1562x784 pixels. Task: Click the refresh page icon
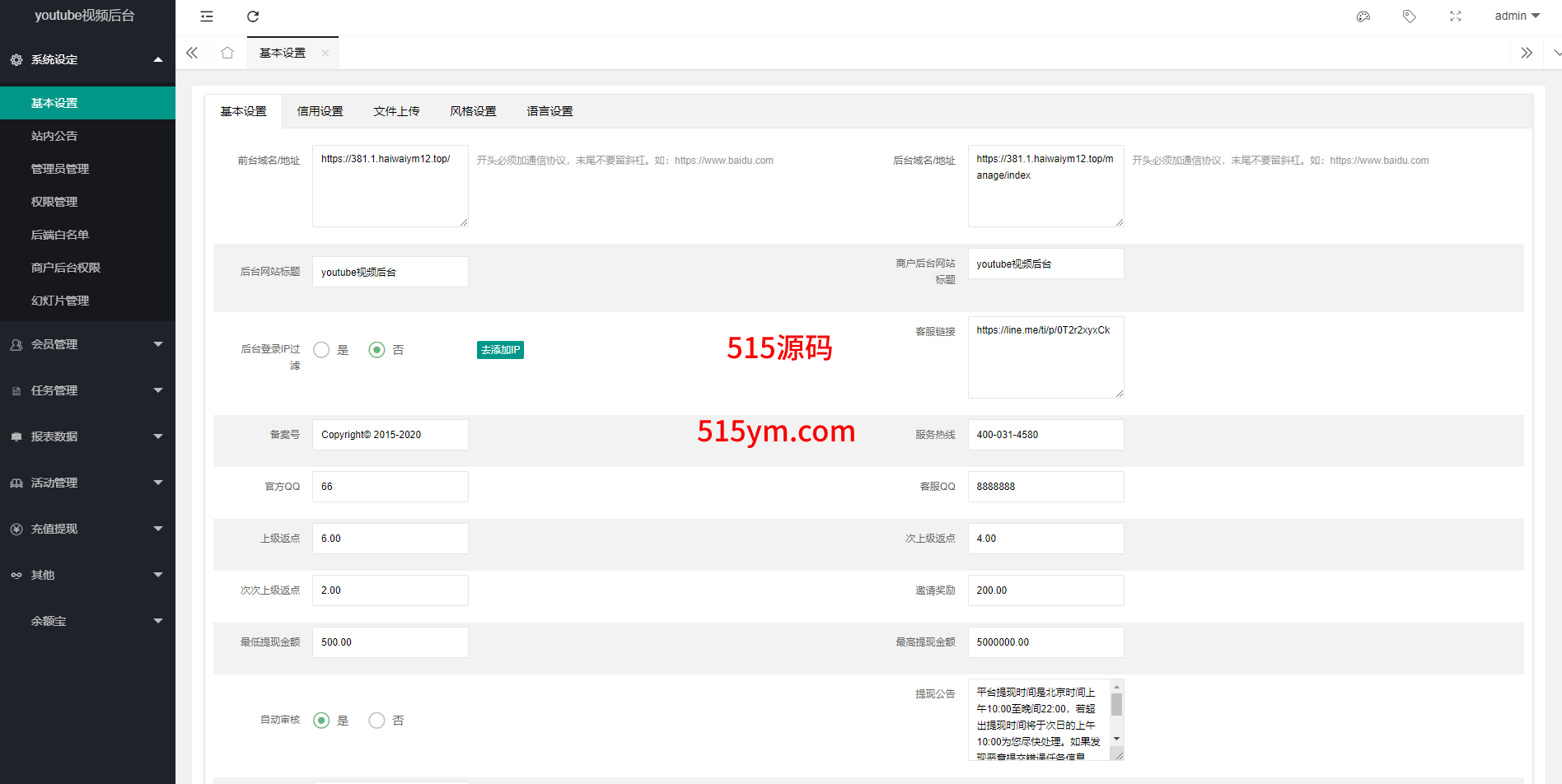253,16
